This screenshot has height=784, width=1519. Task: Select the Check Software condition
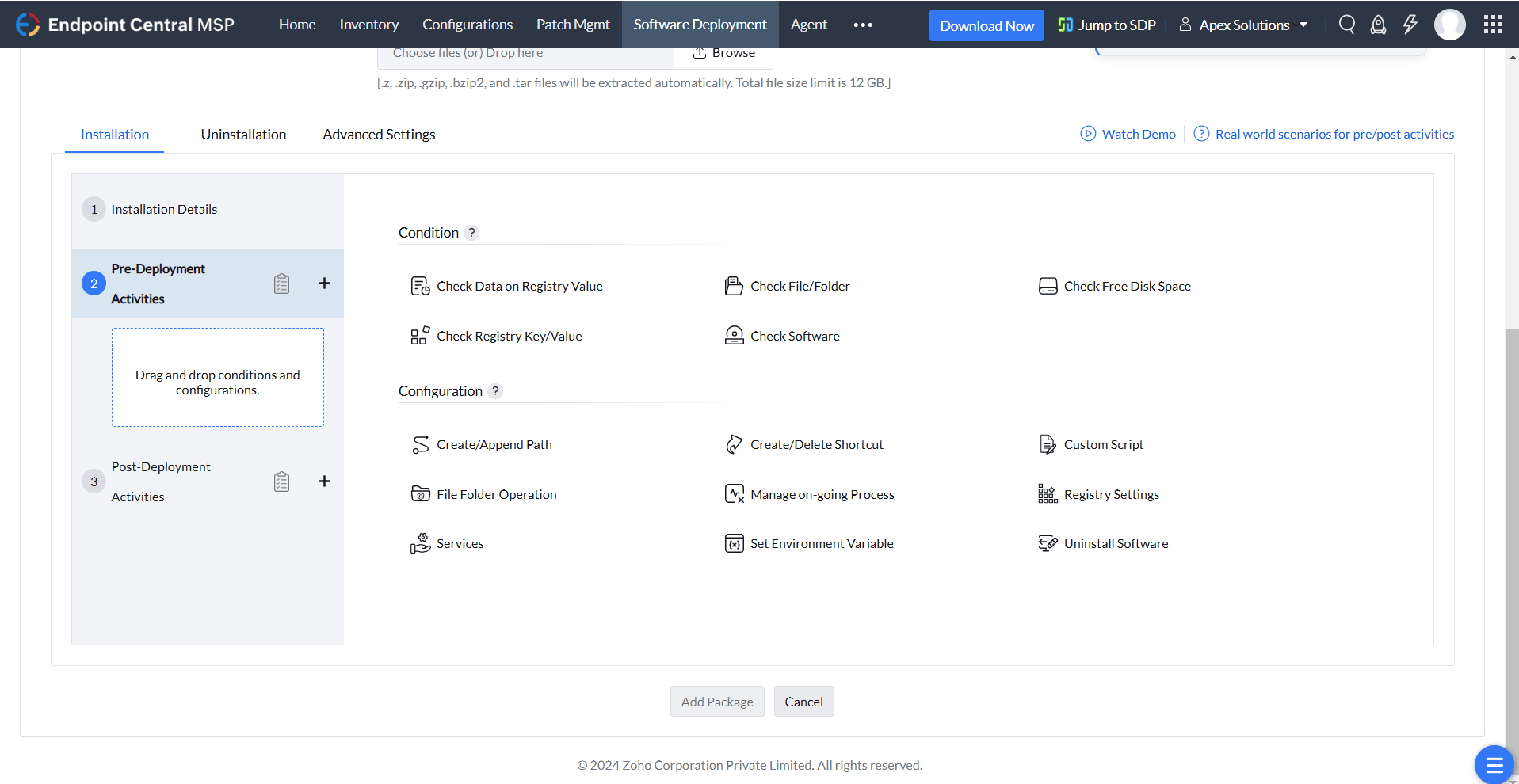click(x=795, y=336)
